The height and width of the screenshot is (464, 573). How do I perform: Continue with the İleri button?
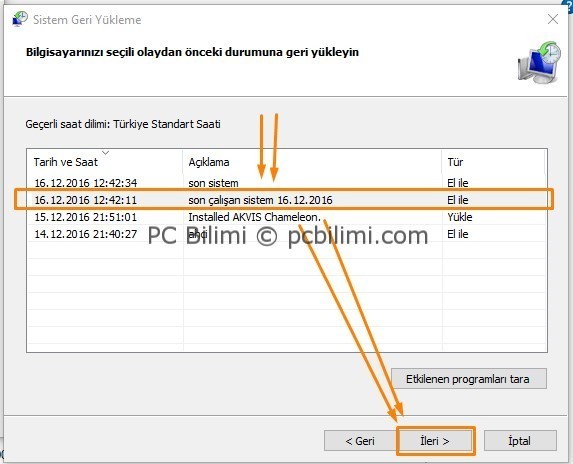pyautogui.click(x=435, y=441)
